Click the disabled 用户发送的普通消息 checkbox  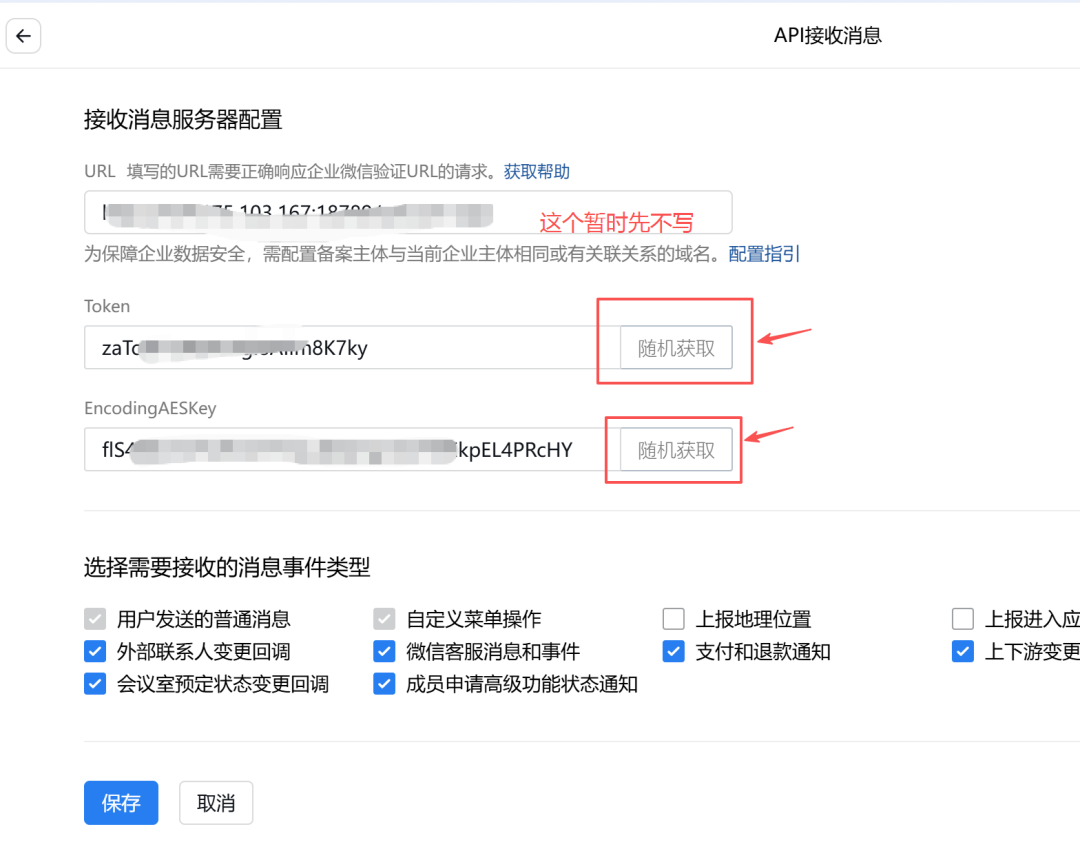click(94, 618)
